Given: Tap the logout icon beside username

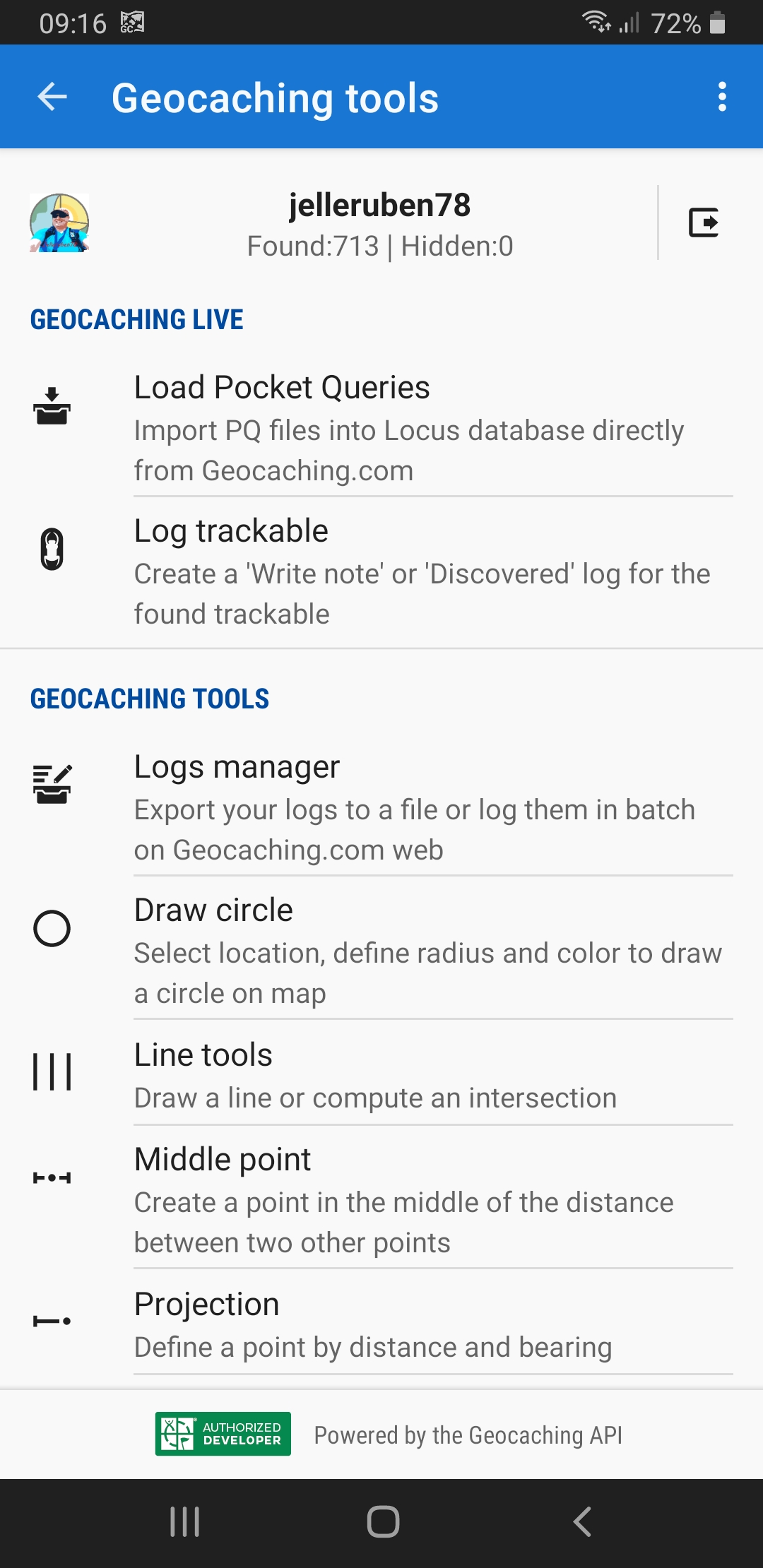Looking at the screenshot, I should point(704,222).
